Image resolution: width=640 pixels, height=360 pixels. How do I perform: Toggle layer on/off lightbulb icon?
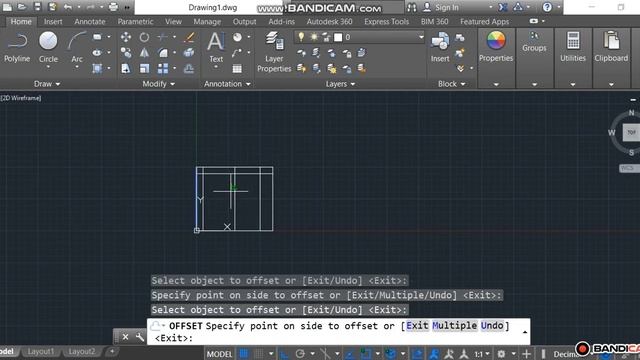tap(301, 37)
